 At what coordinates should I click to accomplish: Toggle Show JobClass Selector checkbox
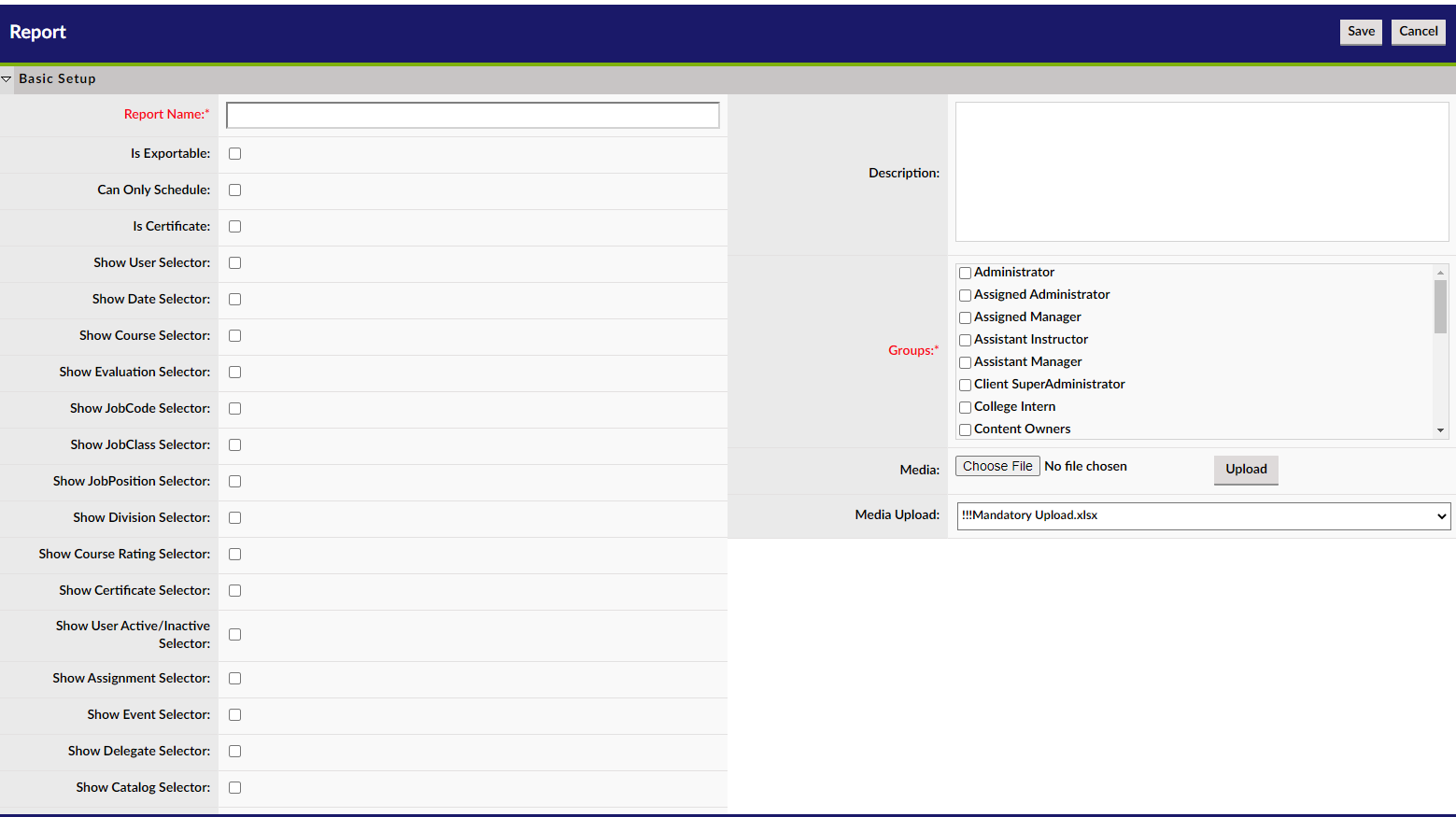pyautogui.click(x=235, y=445)
